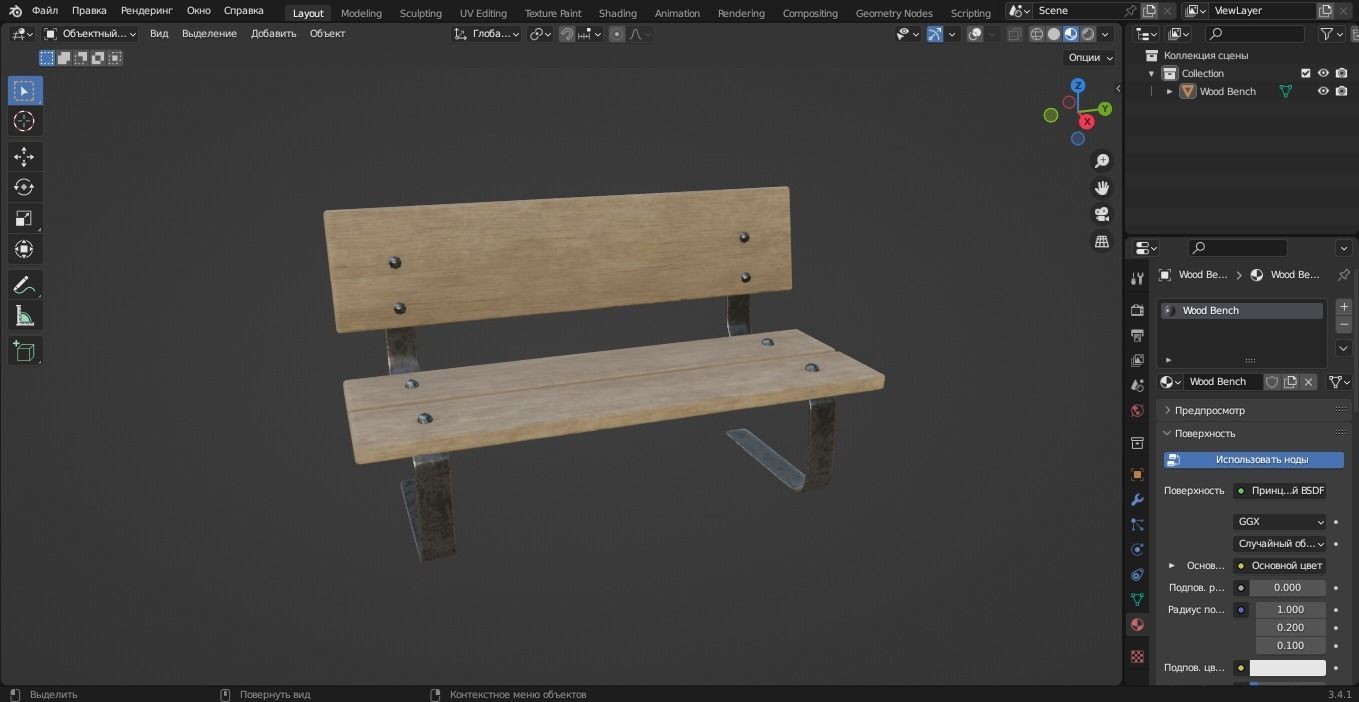Select the Scale tool
Image resolution: width=1359 pixels, height=702 pixels.
pyautogui.click(x=25, y=218)
